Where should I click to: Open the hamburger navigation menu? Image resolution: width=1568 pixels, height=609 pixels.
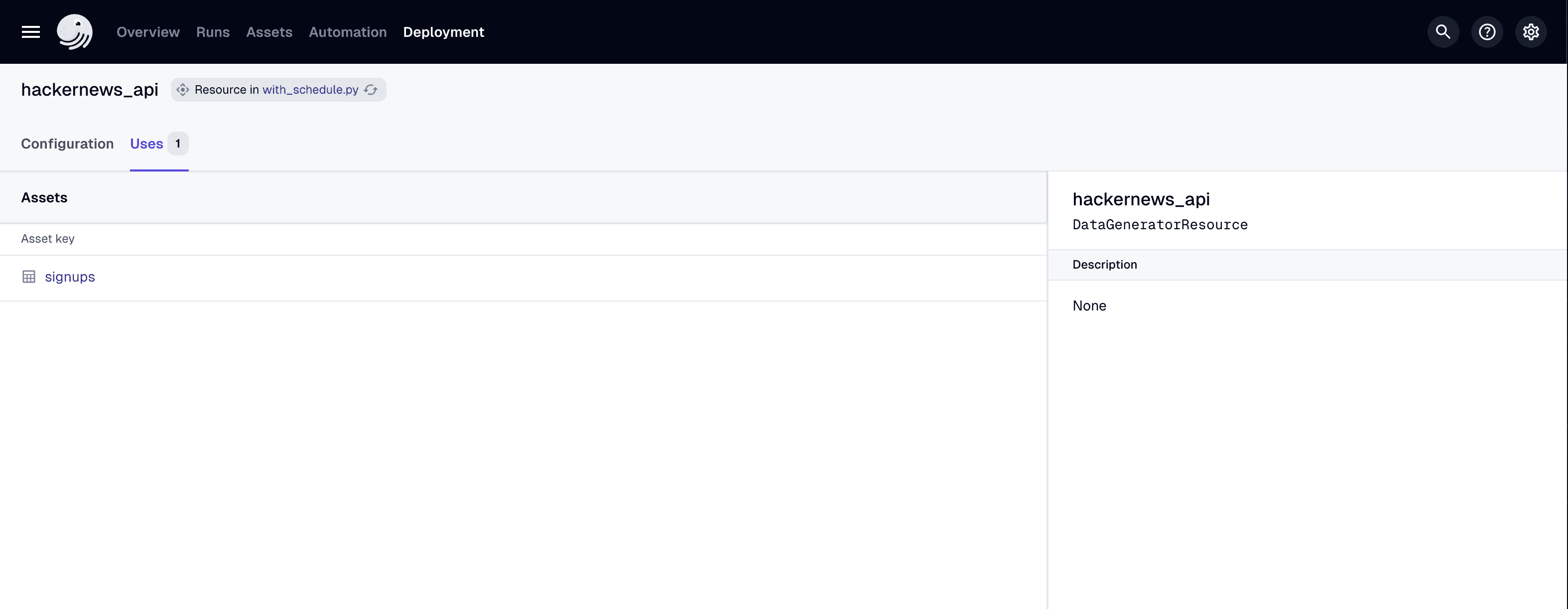point(30,32)
